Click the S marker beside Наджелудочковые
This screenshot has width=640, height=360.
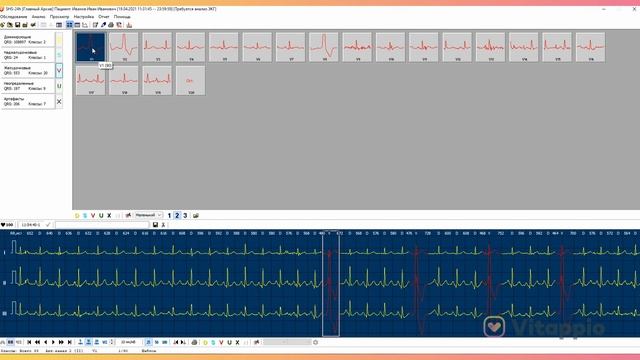click(59, 55)
